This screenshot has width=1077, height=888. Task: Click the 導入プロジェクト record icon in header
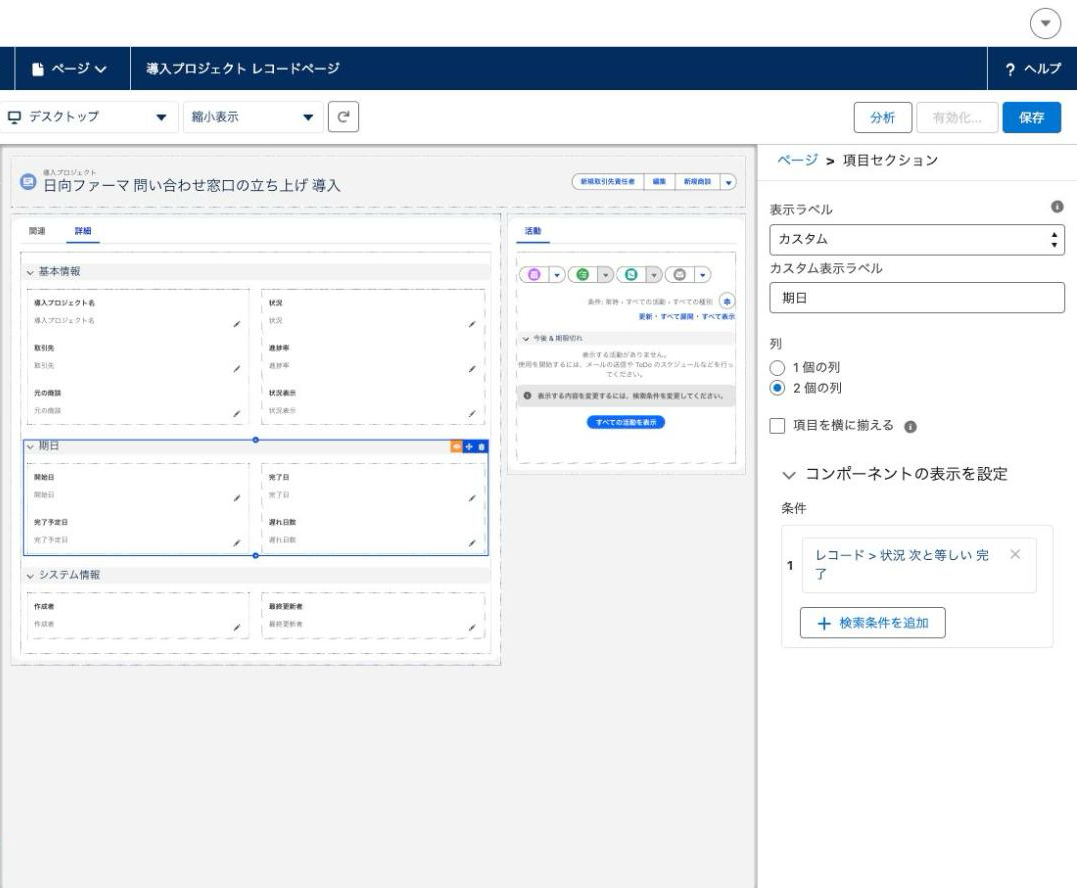coord(28,182)
